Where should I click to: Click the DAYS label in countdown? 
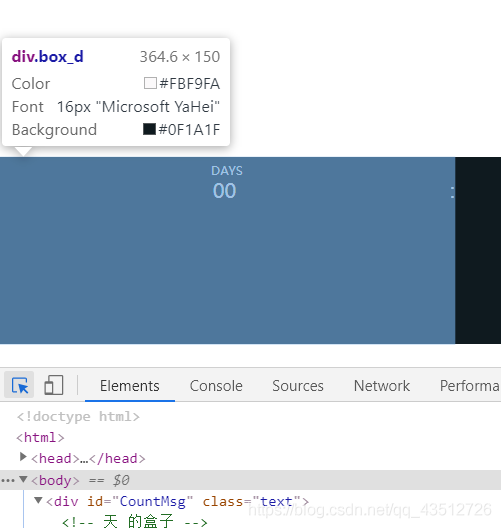[227, 171]
